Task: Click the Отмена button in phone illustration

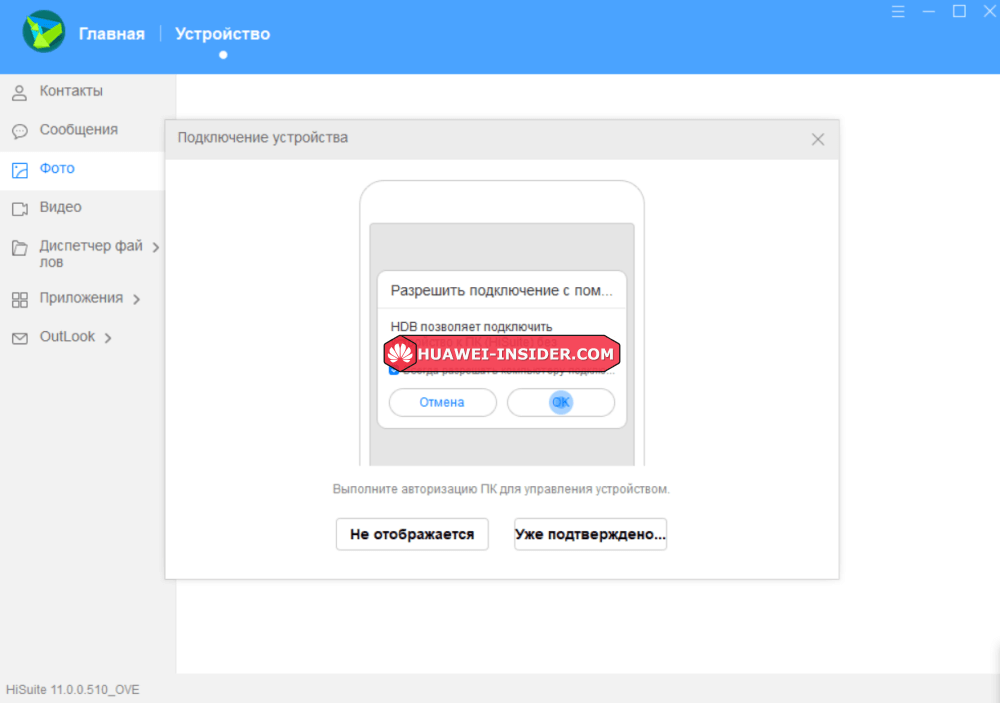Action: tap(442, 402)
